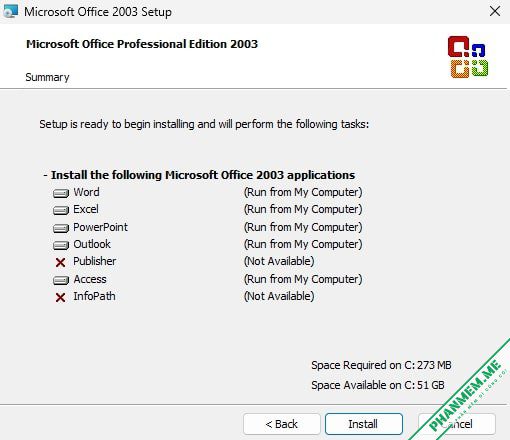Close the Setup window
The image size is (510, 440).
495,11
